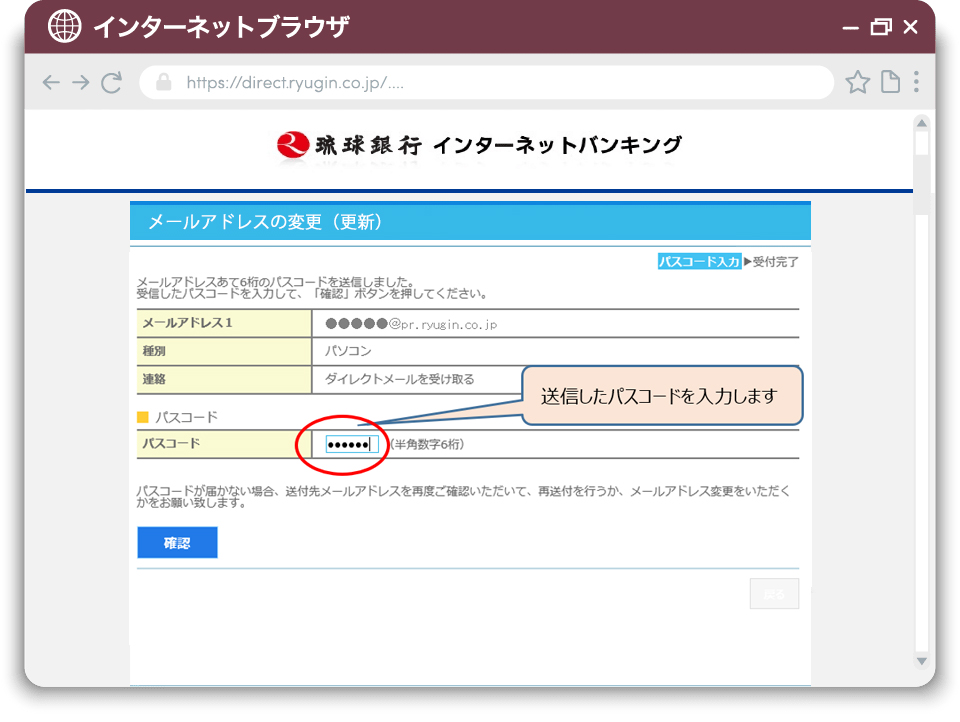The height and width of the screenshot is (722, 960).
Task: Click the browser forward arrow
Action: (x=81, y=83)
